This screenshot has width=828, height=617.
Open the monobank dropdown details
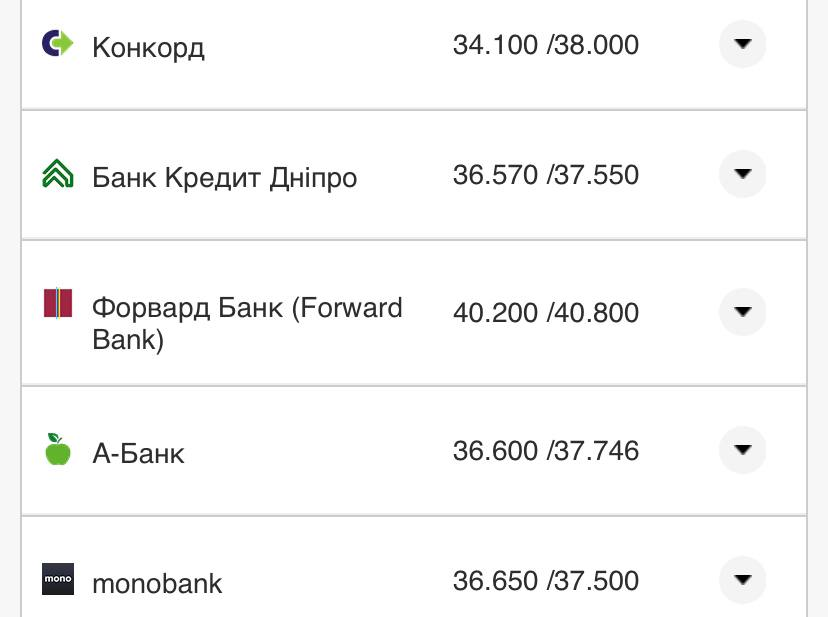[741, 580]
